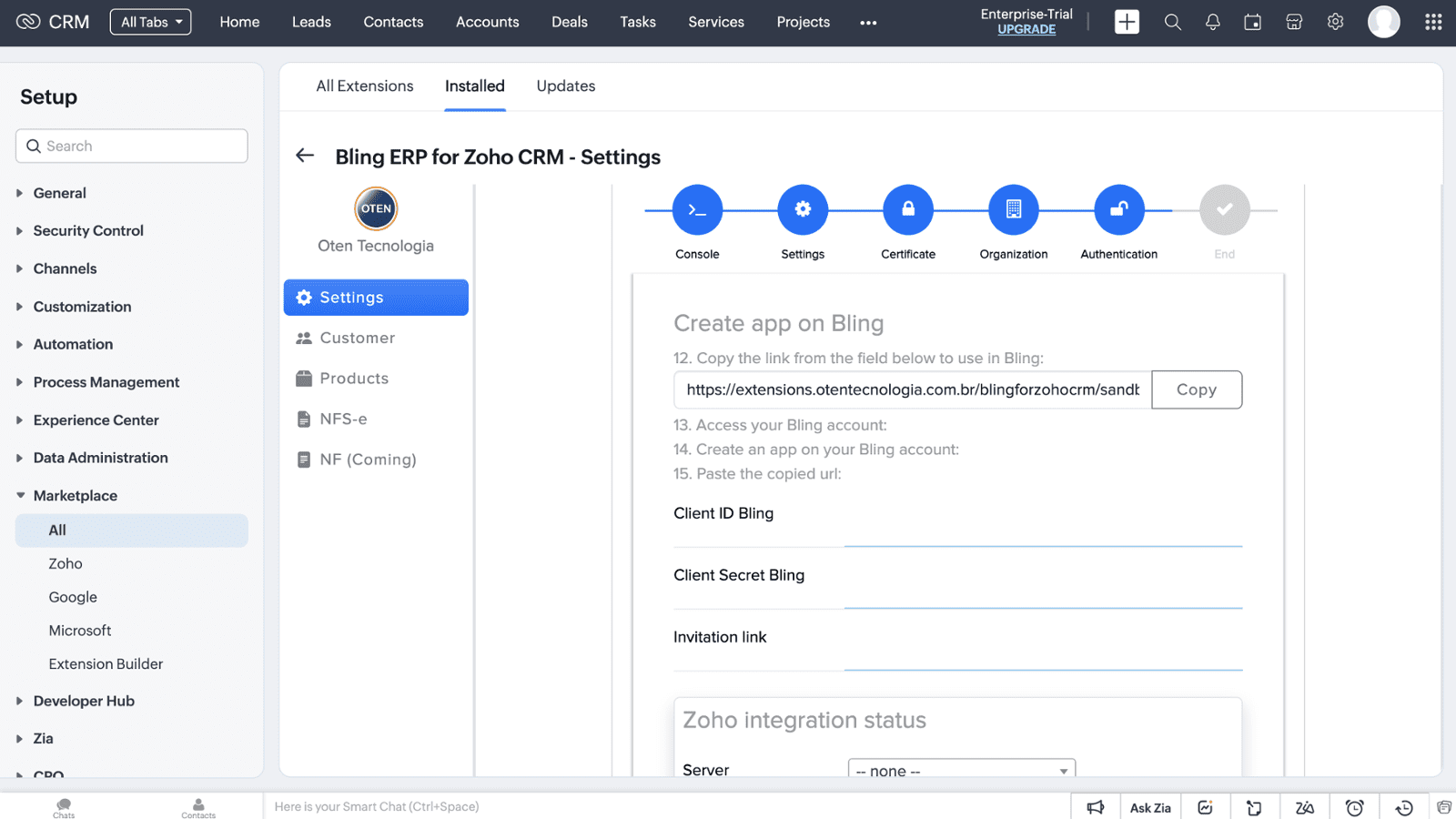The image size is (1456, 819).
Task: Open the Server dropdown
Action: [x=961, y=770]
